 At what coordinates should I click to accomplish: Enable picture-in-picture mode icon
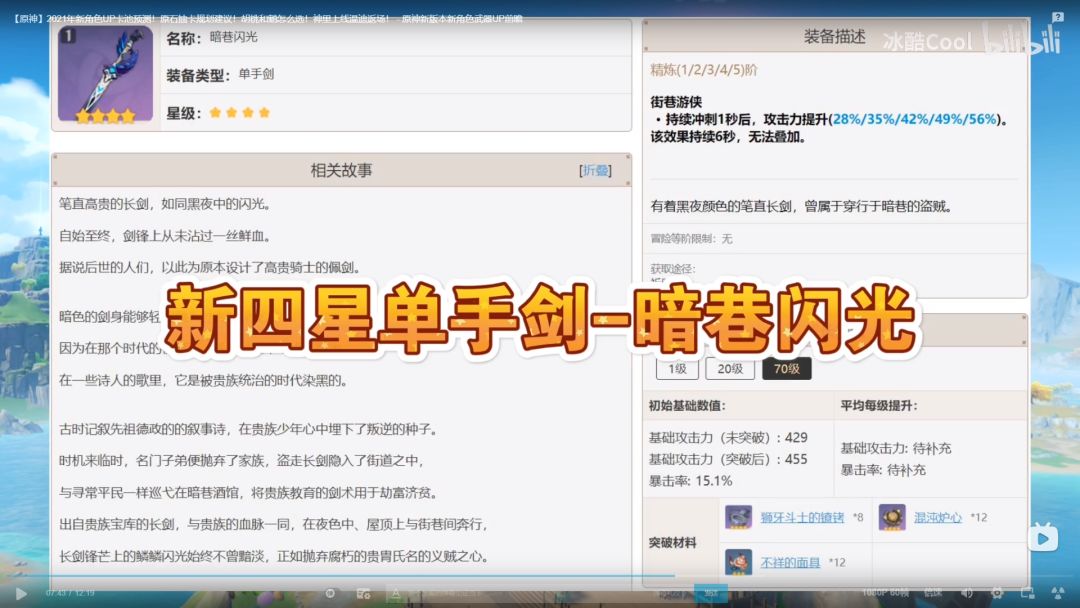1028,593
